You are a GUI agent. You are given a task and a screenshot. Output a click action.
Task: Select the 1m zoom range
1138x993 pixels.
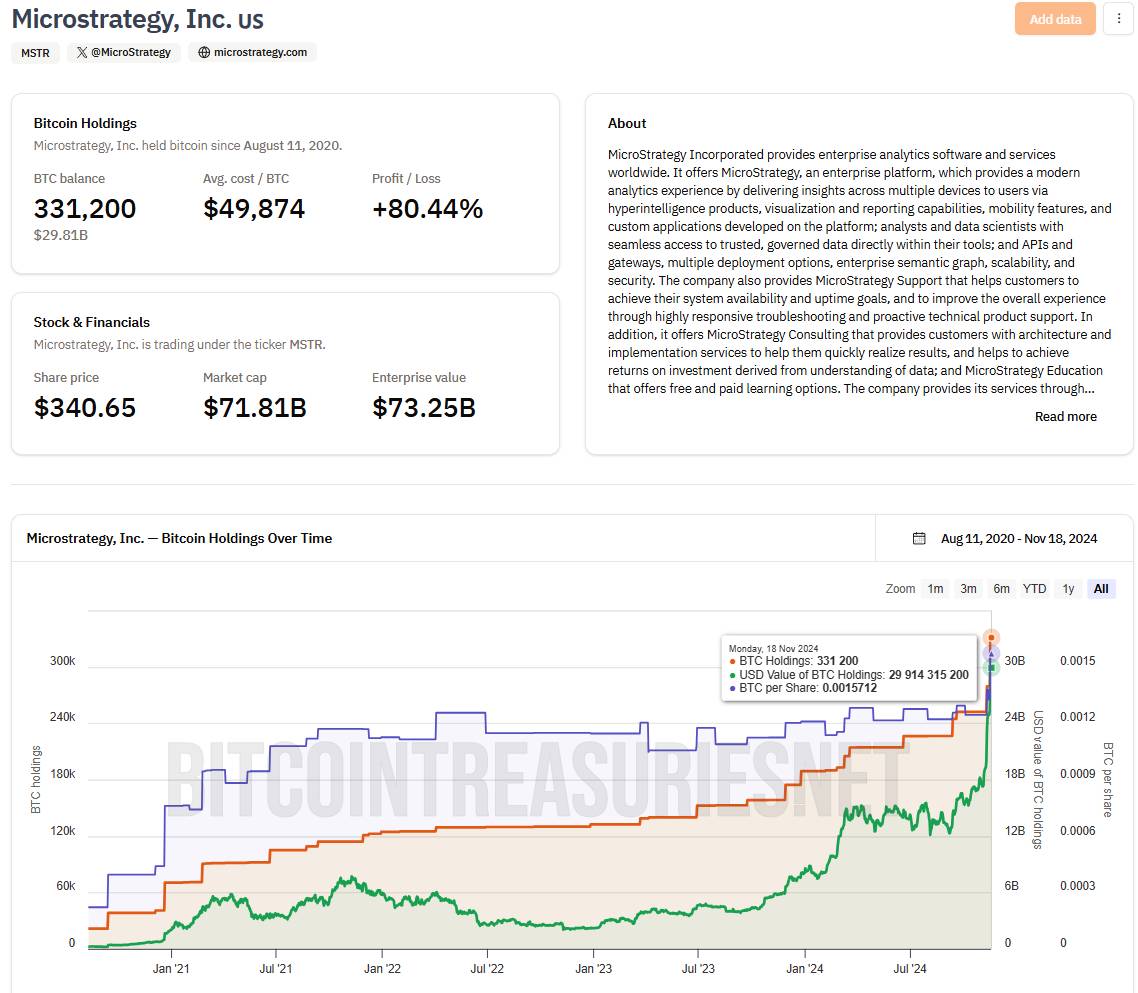936,589
